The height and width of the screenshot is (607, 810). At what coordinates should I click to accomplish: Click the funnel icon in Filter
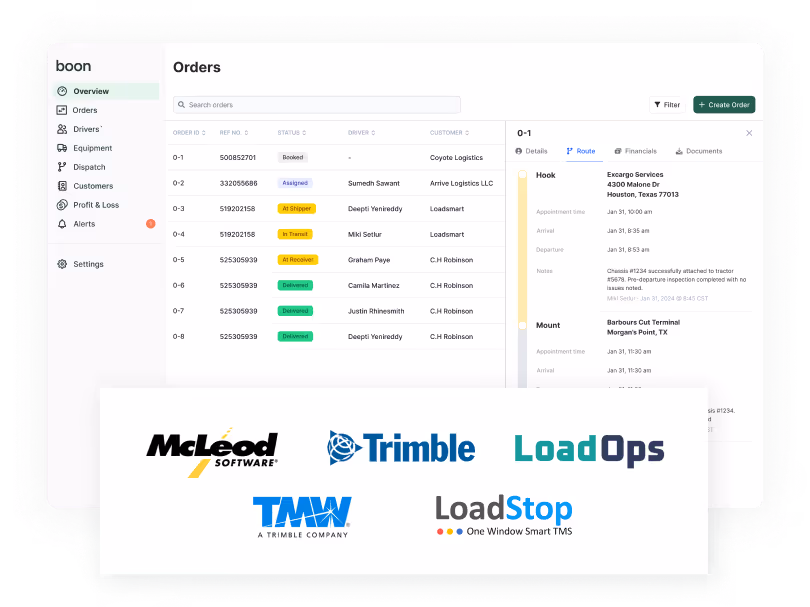pyautogui.click(x=657, y=105)
